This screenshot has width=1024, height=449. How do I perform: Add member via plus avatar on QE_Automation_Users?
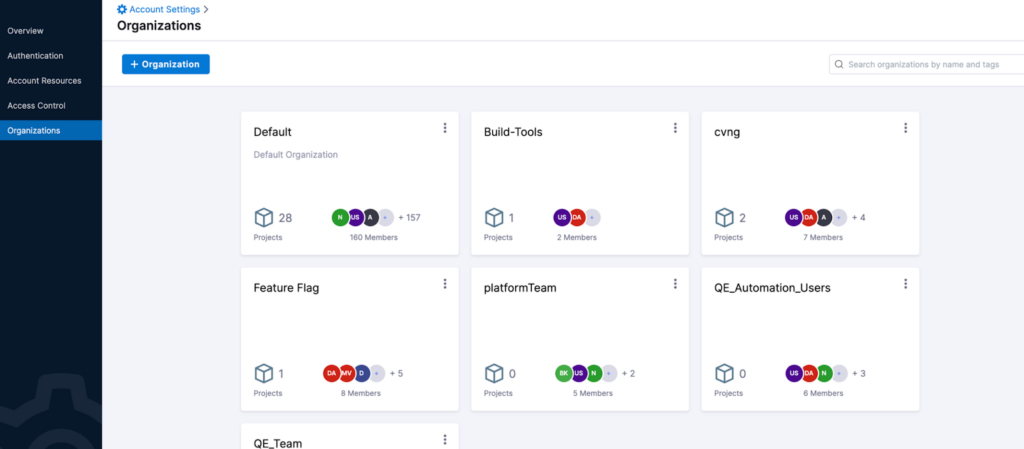(x=839, y=373)
